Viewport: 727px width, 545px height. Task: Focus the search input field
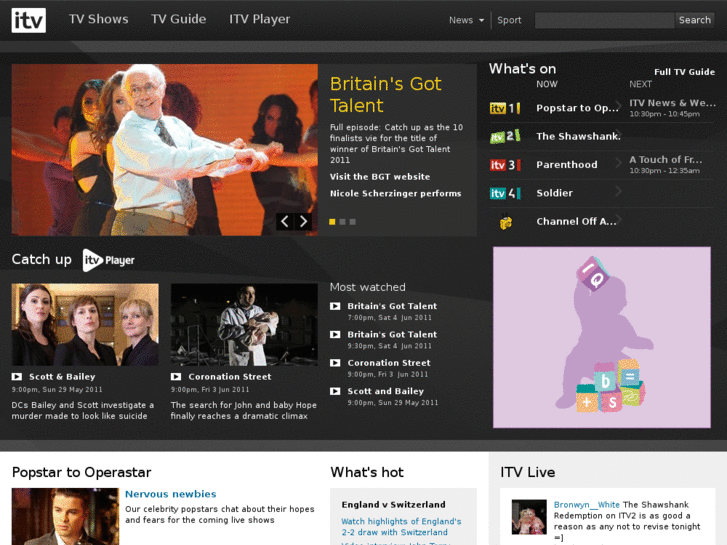pyautogui.click(x=605, y=20)
